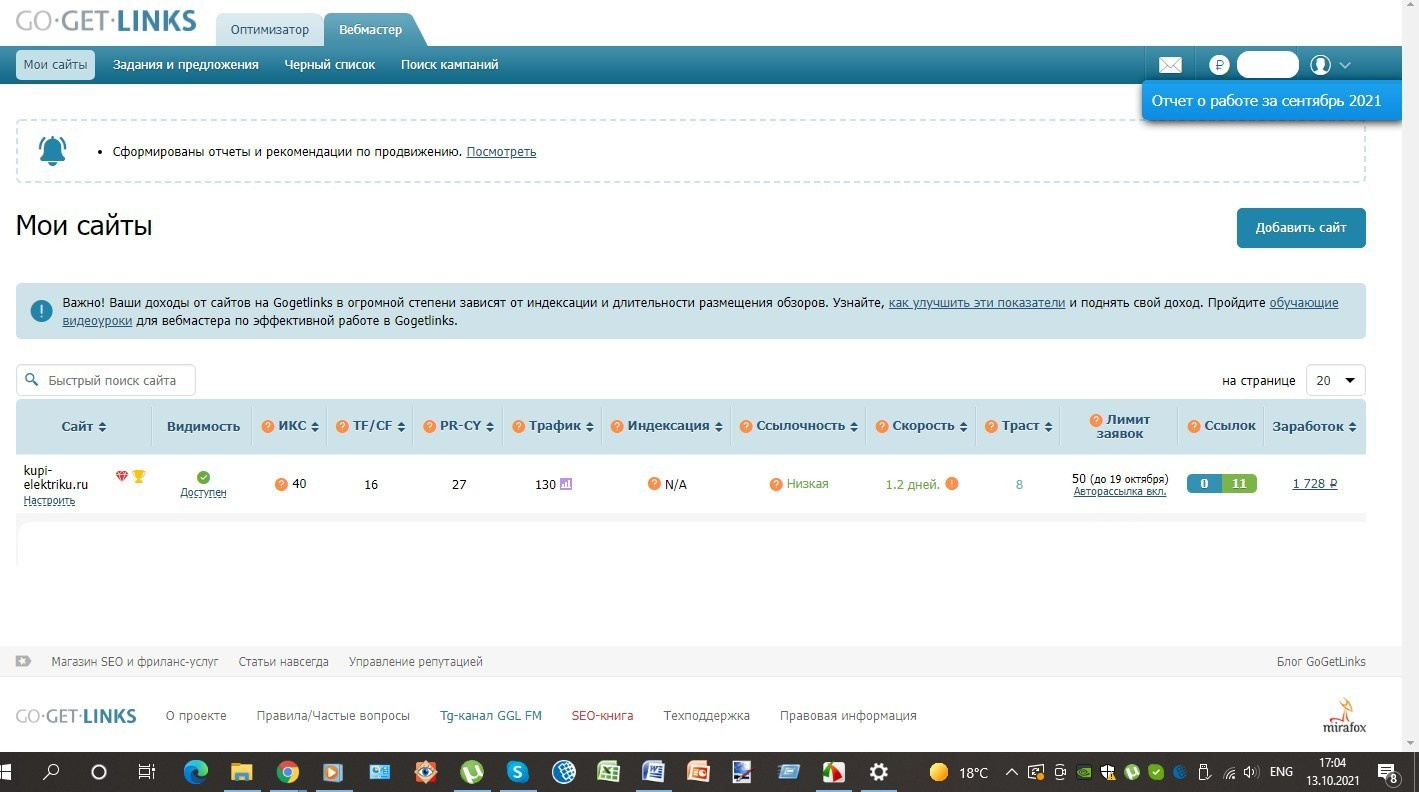Click the Mirafox logo in footer

[x=1344, y=716]
